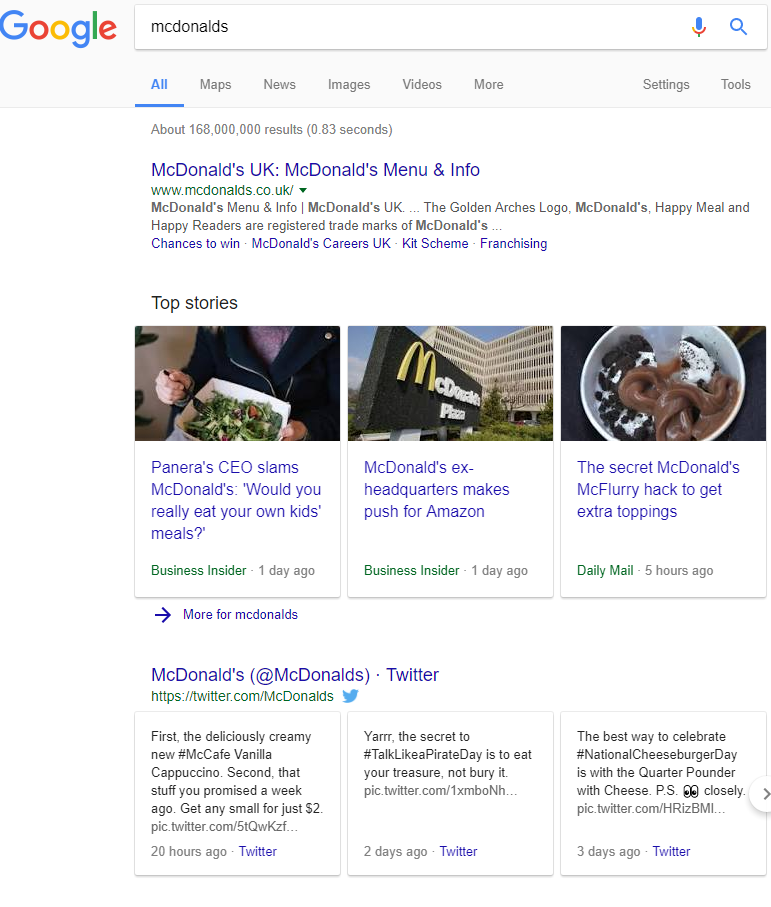Start voice search with microphone icon
The width and height of the screenshot is (771, 907).
pyautogui.click(x=699, y=27)
